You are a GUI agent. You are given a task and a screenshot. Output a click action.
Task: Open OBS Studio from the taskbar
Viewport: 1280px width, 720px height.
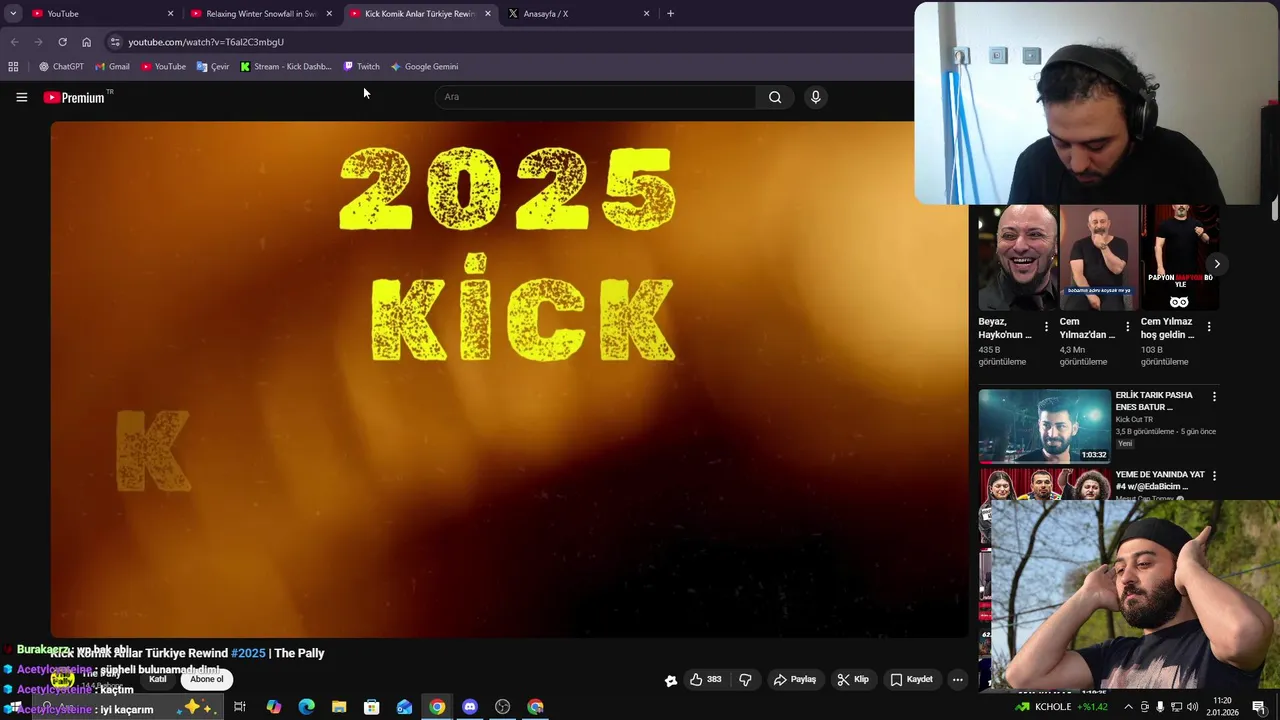point(502,707)
